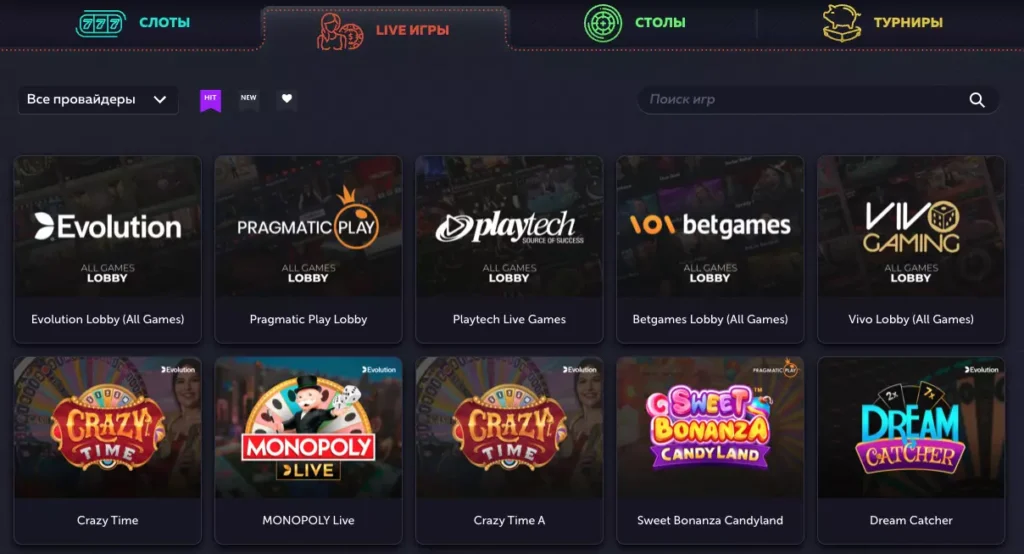Open the Betgames Lobby (All Games) link
1024x554 pixels.
(710, 319)
